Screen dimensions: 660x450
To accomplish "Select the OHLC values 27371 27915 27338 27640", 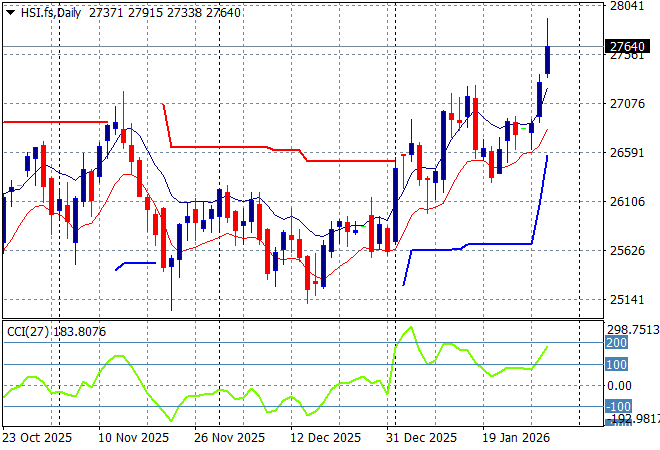I will coord(165,13).
